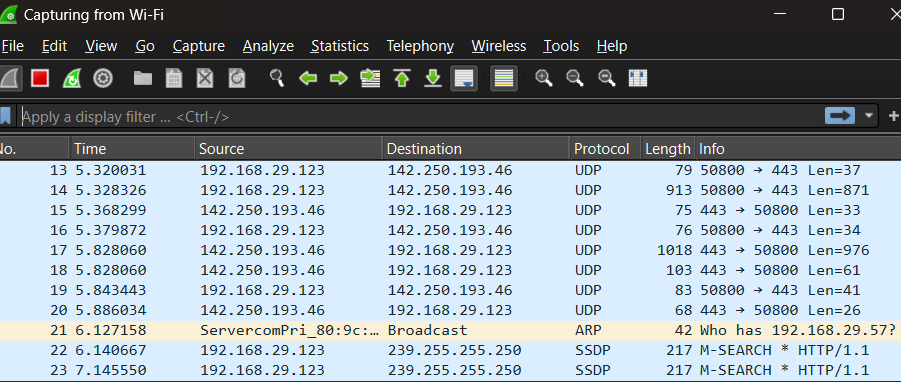Open capture options gear icon
The width and height of the screenshot is (901, 382).
(x=103, y=78)
